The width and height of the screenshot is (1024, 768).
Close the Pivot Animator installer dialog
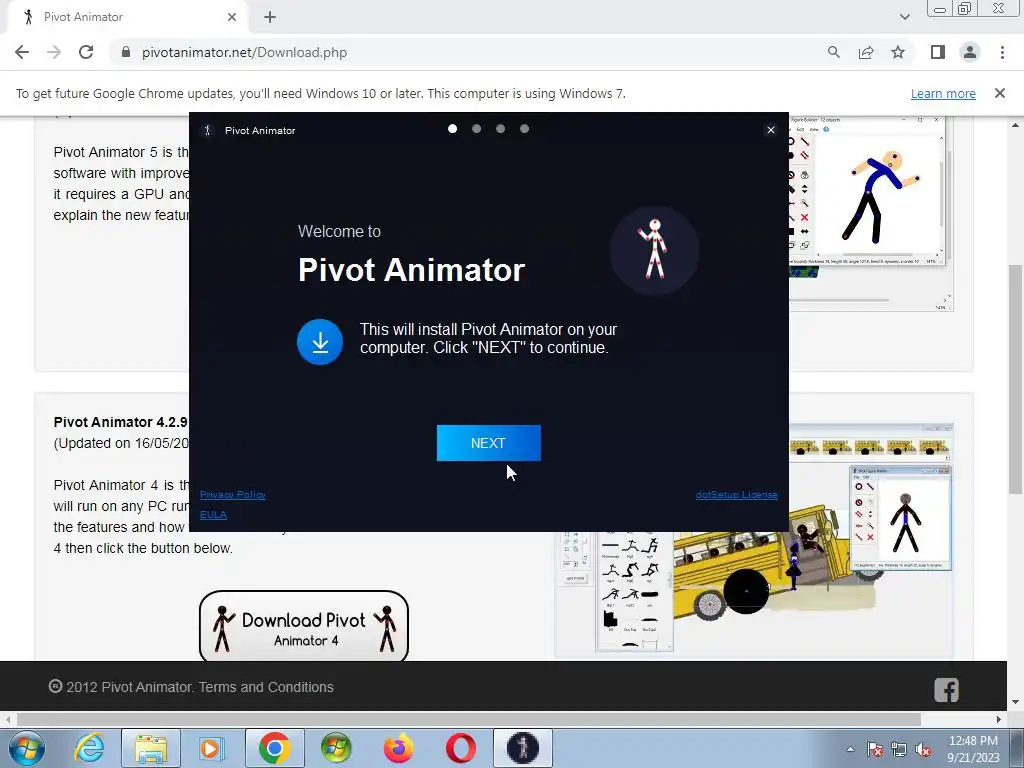point(771,130)
